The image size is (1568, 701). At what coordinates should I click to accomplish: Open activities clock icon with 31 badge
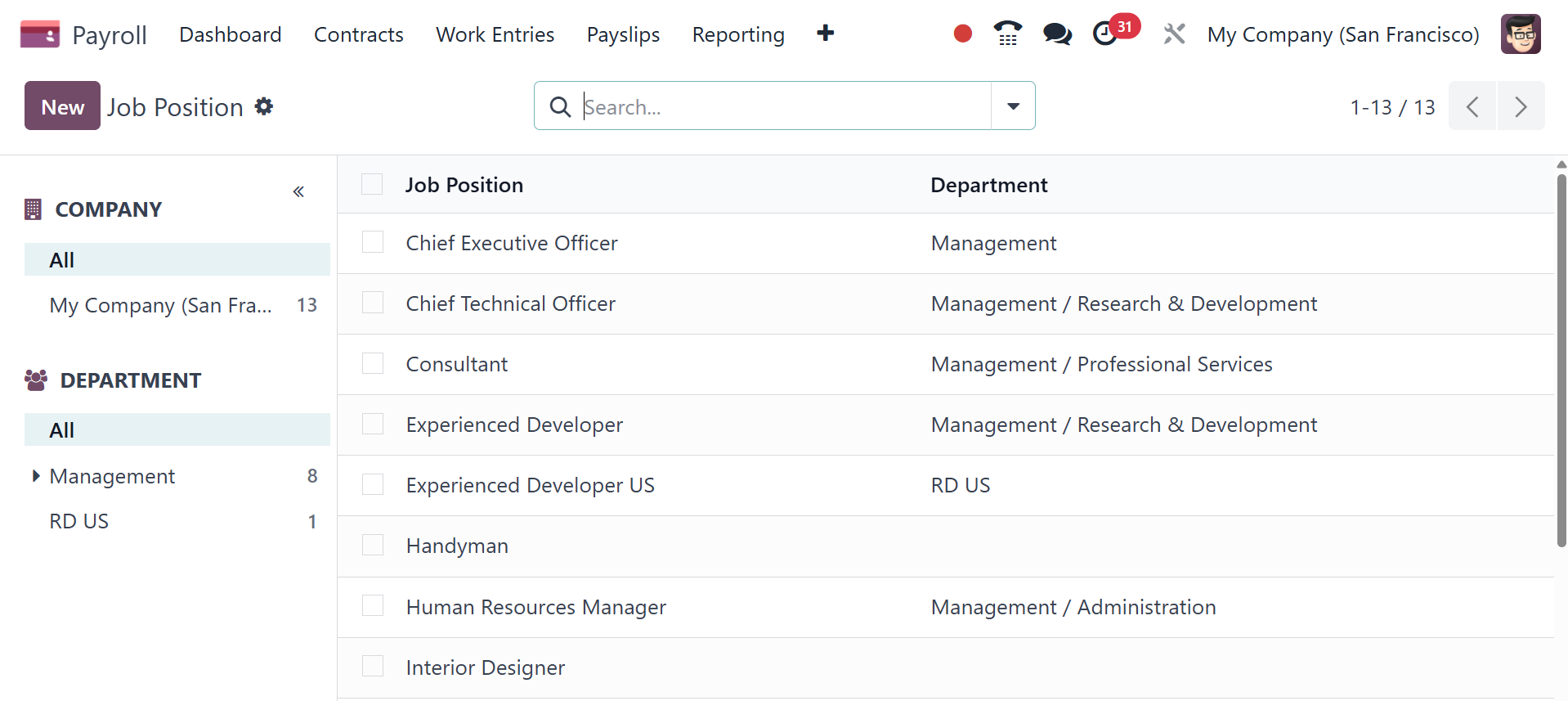[x=1106, y=34]
